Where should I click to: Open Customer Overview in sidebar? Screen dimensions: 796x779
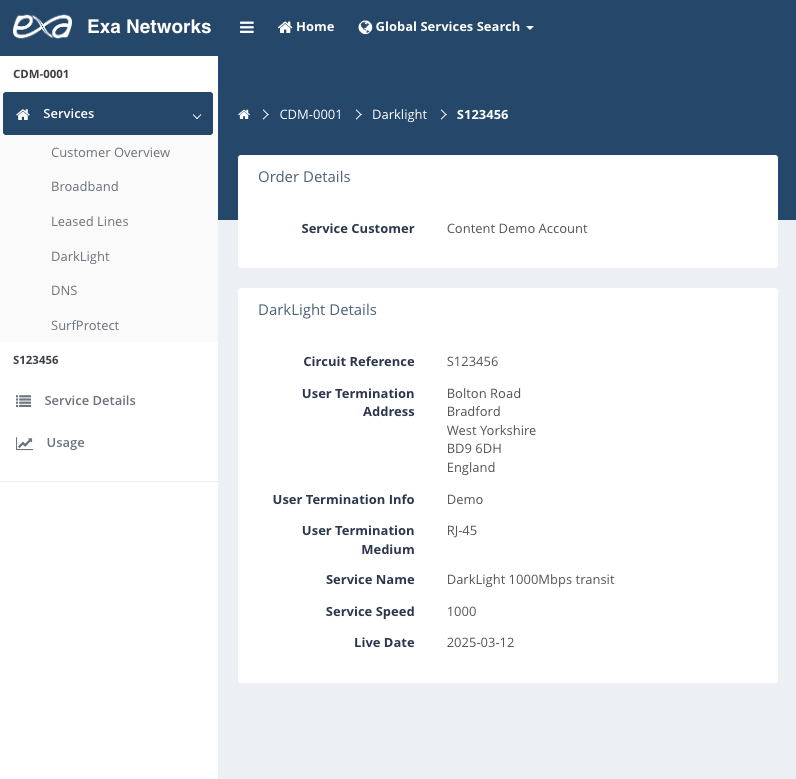coord(110,153)
